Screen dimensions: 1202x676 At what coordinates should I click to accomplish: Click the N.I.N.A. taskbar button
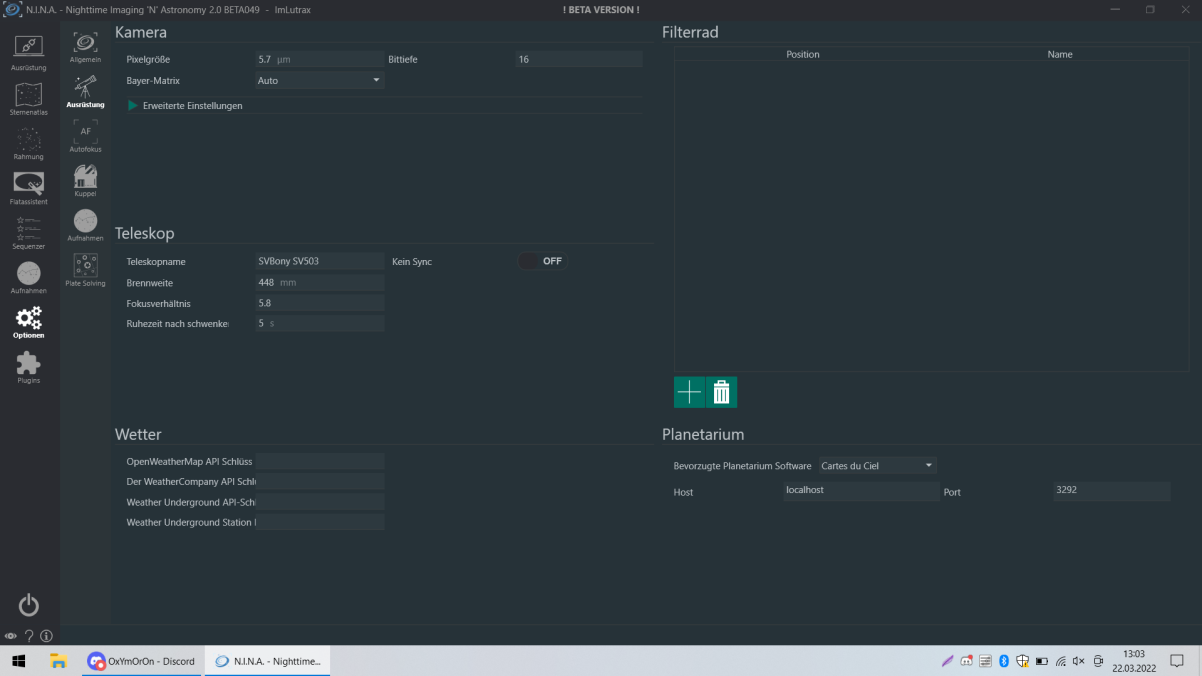(268, 661)
